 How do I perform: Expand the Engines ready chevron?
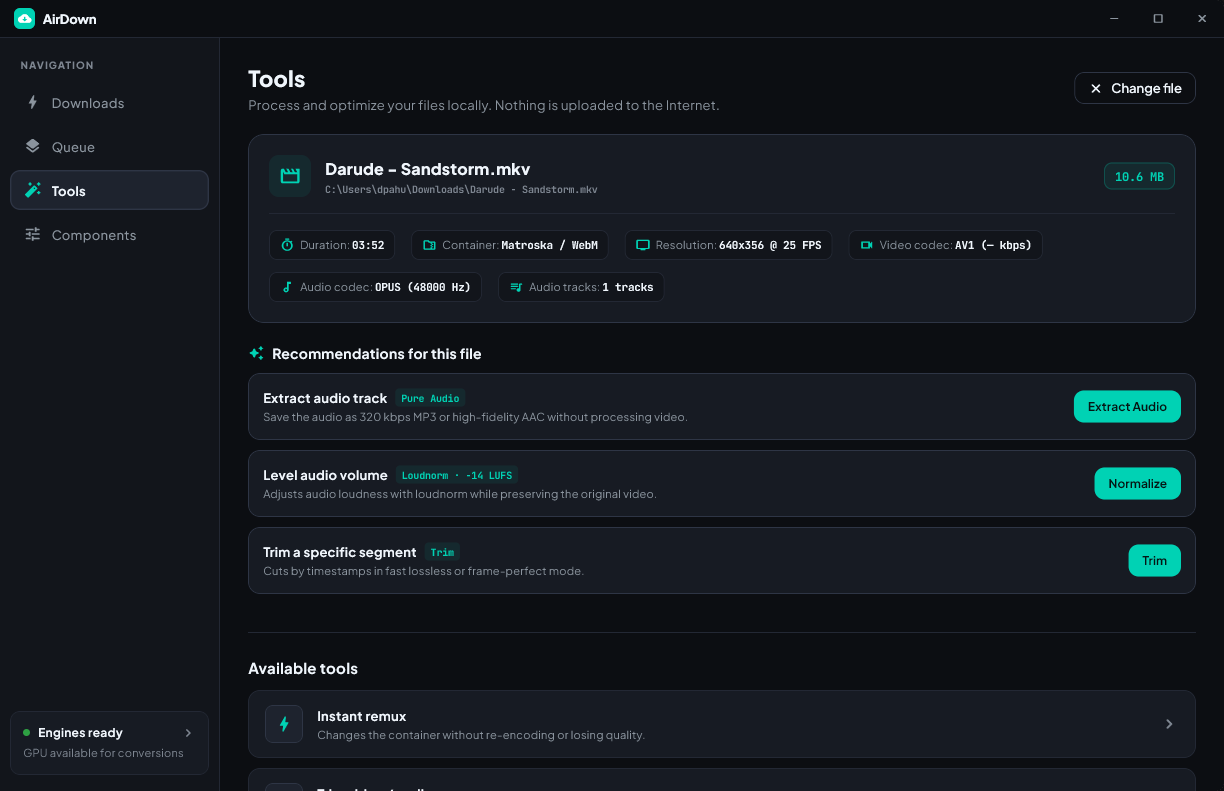pyautogui.click(x=188, y=733)
